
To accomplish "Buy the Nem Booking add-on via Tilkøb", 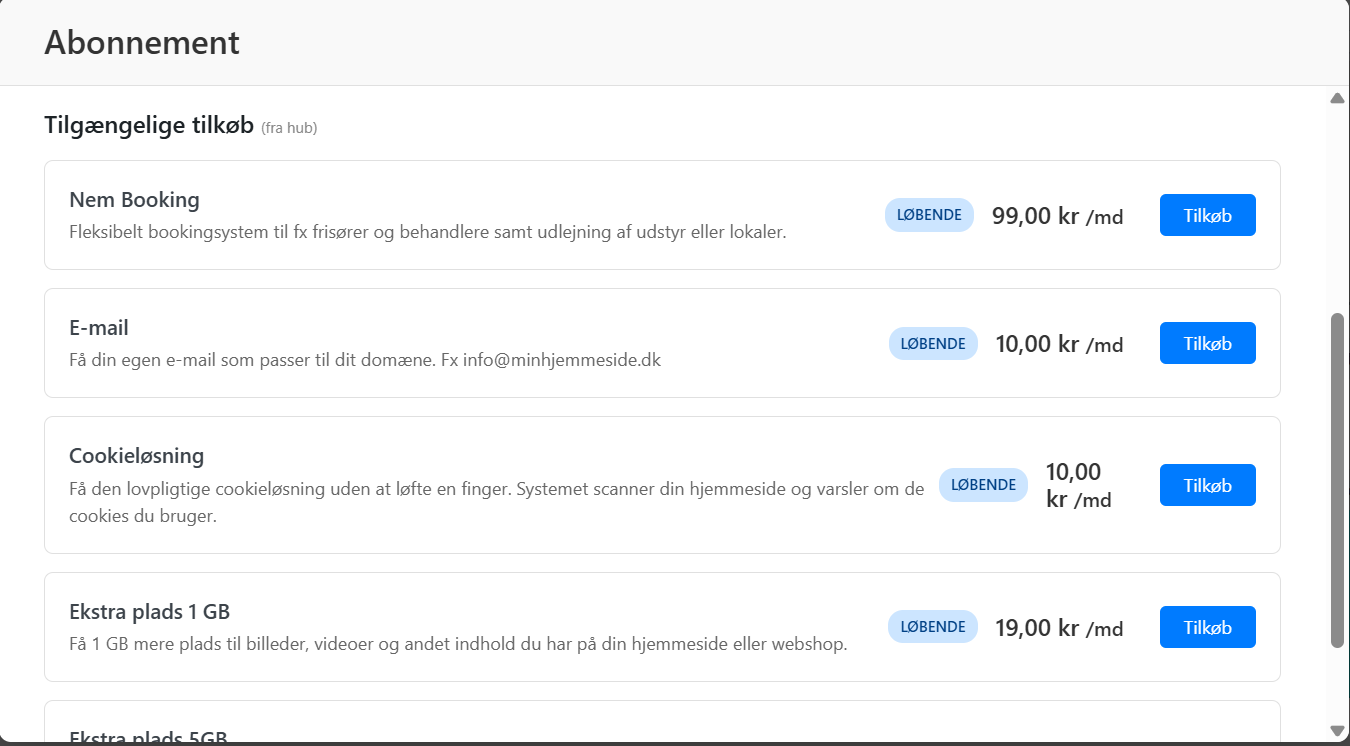I will click(1207, 215).
